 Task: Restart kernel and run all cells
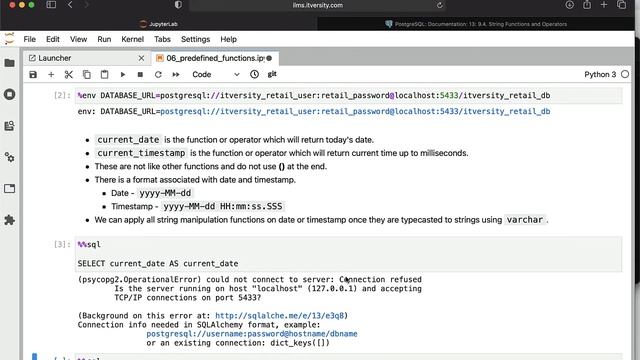tap(176, 74)
